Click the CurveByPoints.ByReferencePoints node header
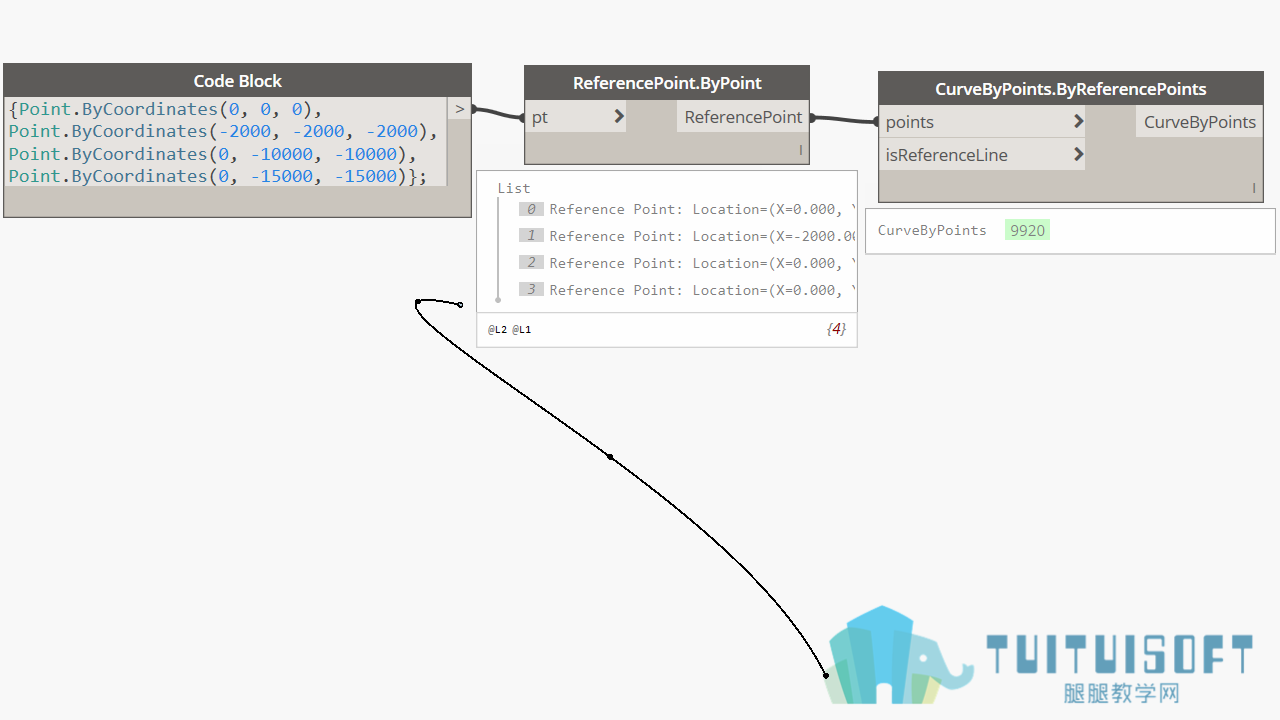This screenshot has width=1280, height=720. pos(1071,89)
